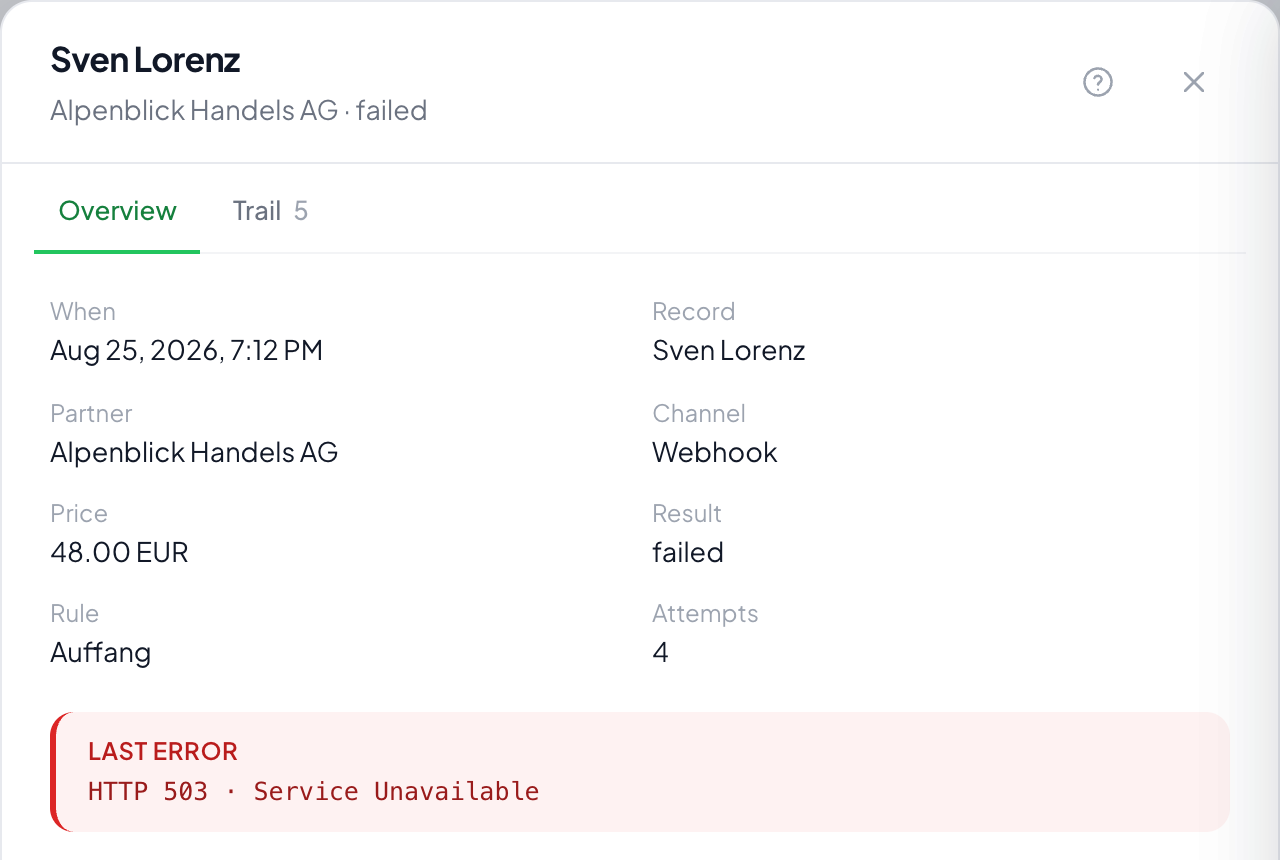Viewport: 1280px width, 860px height.
Task: Click the 'Price' field label
Action: coord(79,514)
